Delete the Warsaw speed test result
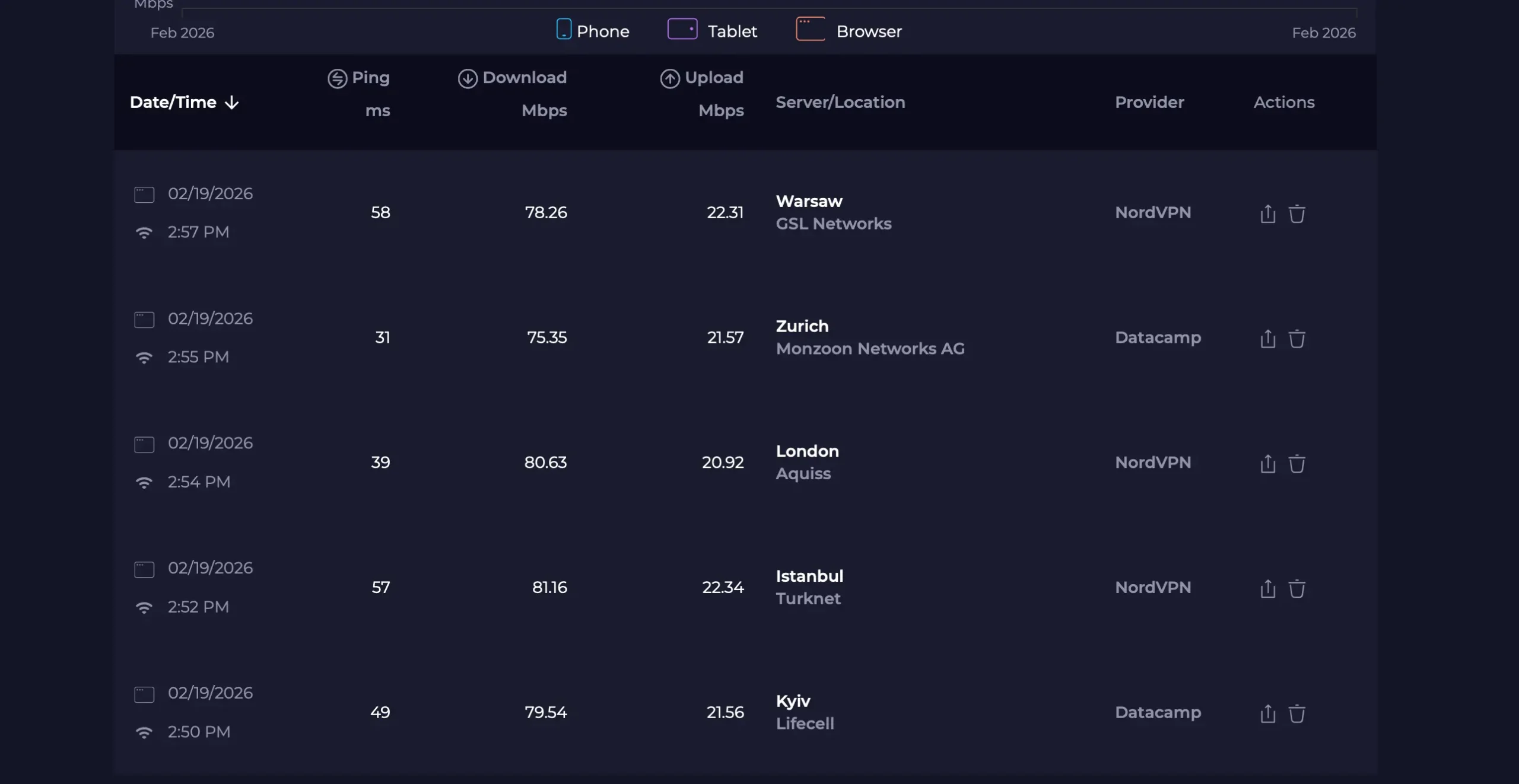1519x784 pixels. pos(1296,213)
